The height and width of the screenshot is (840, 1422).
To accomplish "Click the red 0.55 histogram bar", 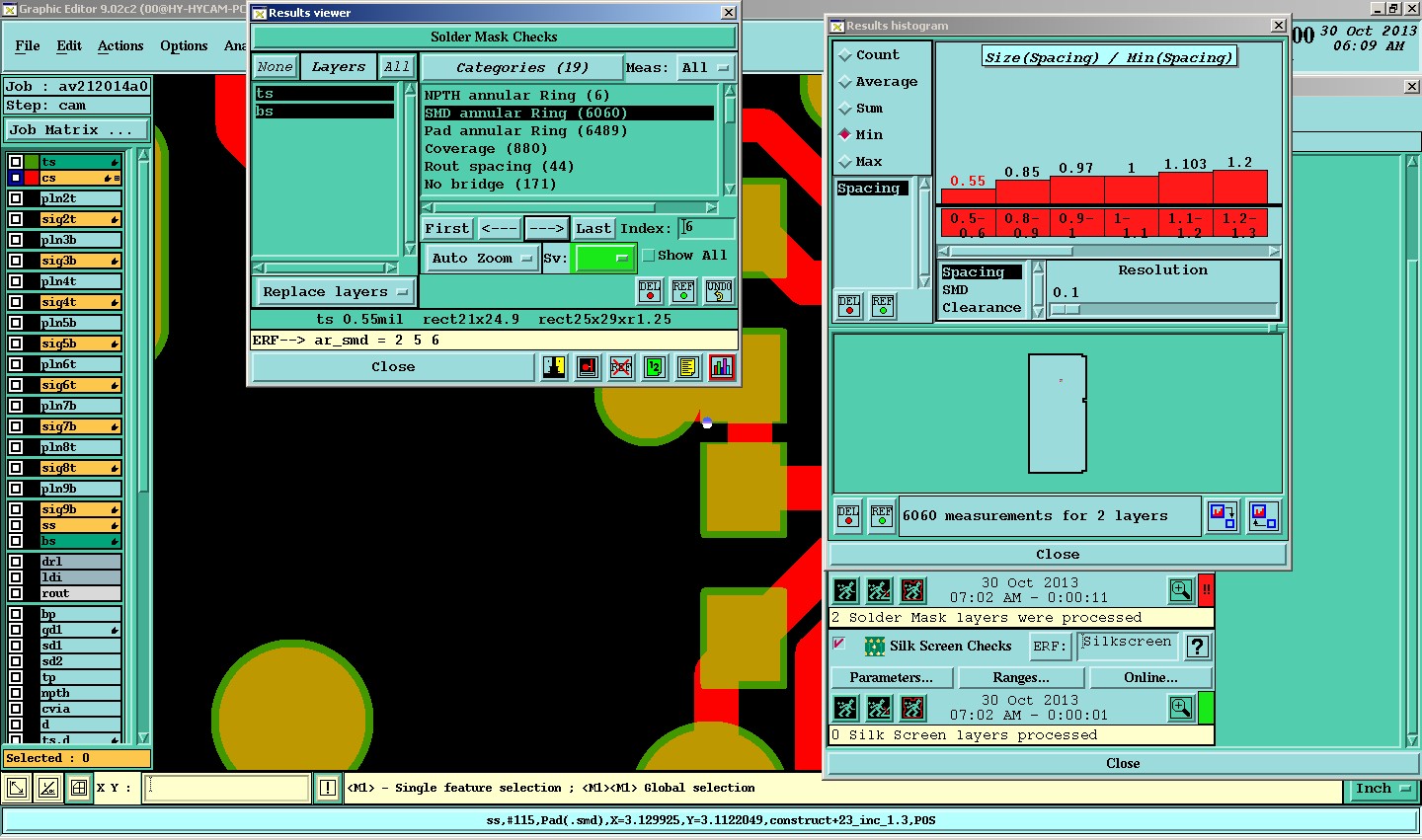I will point(968,196).
